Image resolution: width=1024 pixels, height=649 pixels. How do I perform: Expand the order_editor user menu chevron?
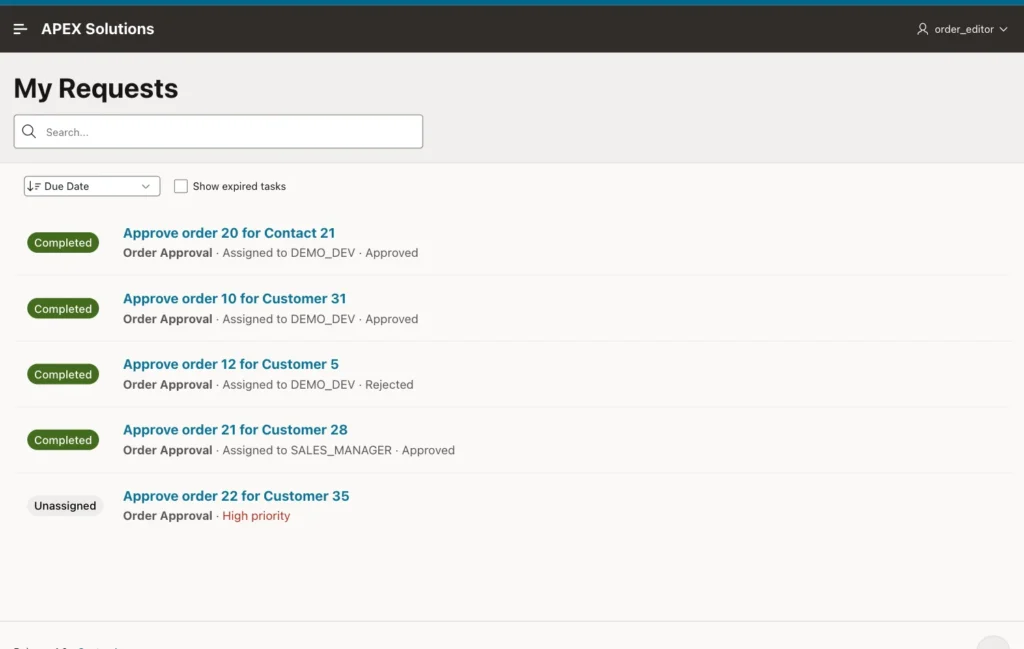tap(1004, 29)
